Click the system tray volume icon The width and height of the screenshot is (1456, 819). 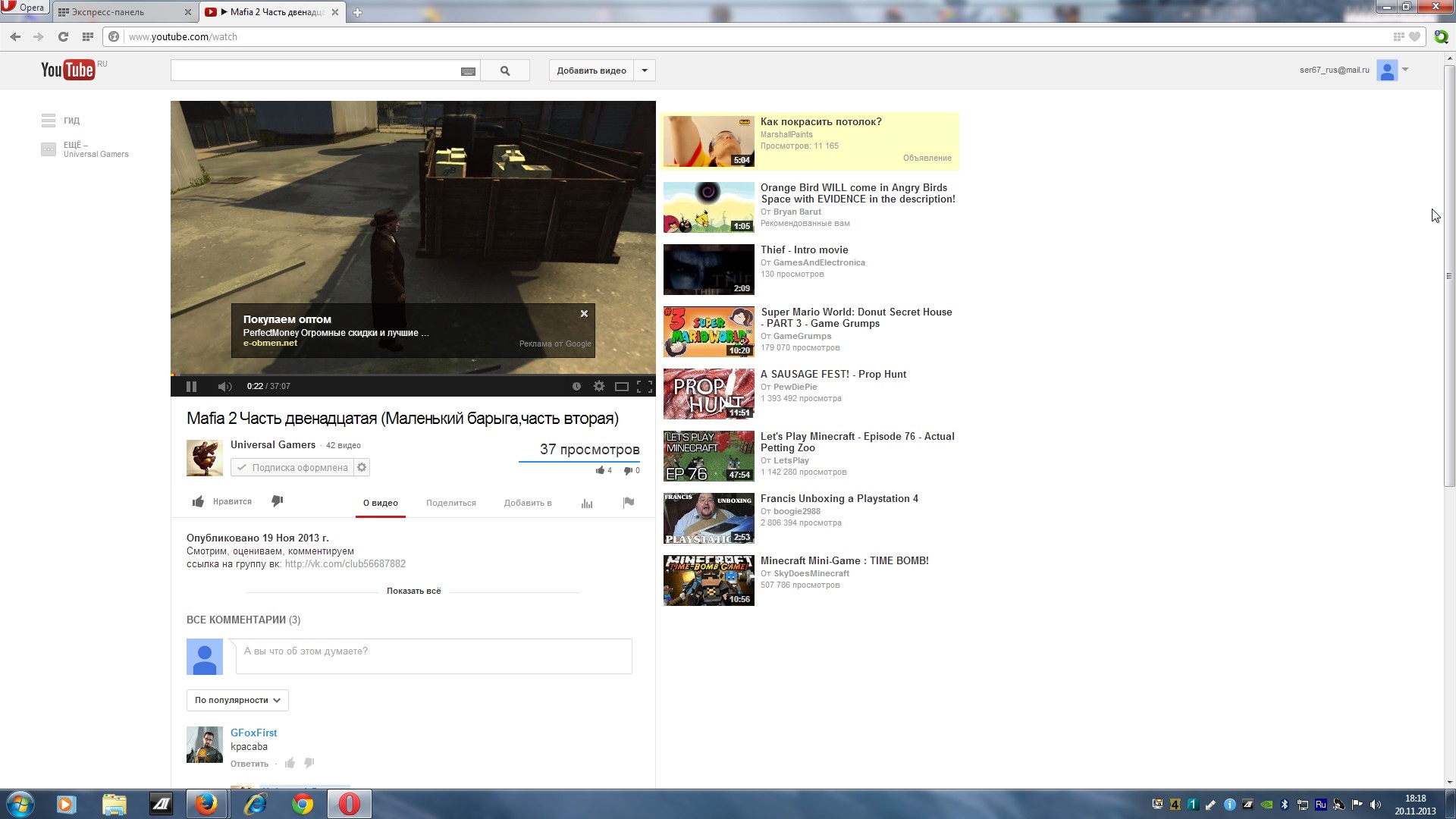coord(1375,805)
